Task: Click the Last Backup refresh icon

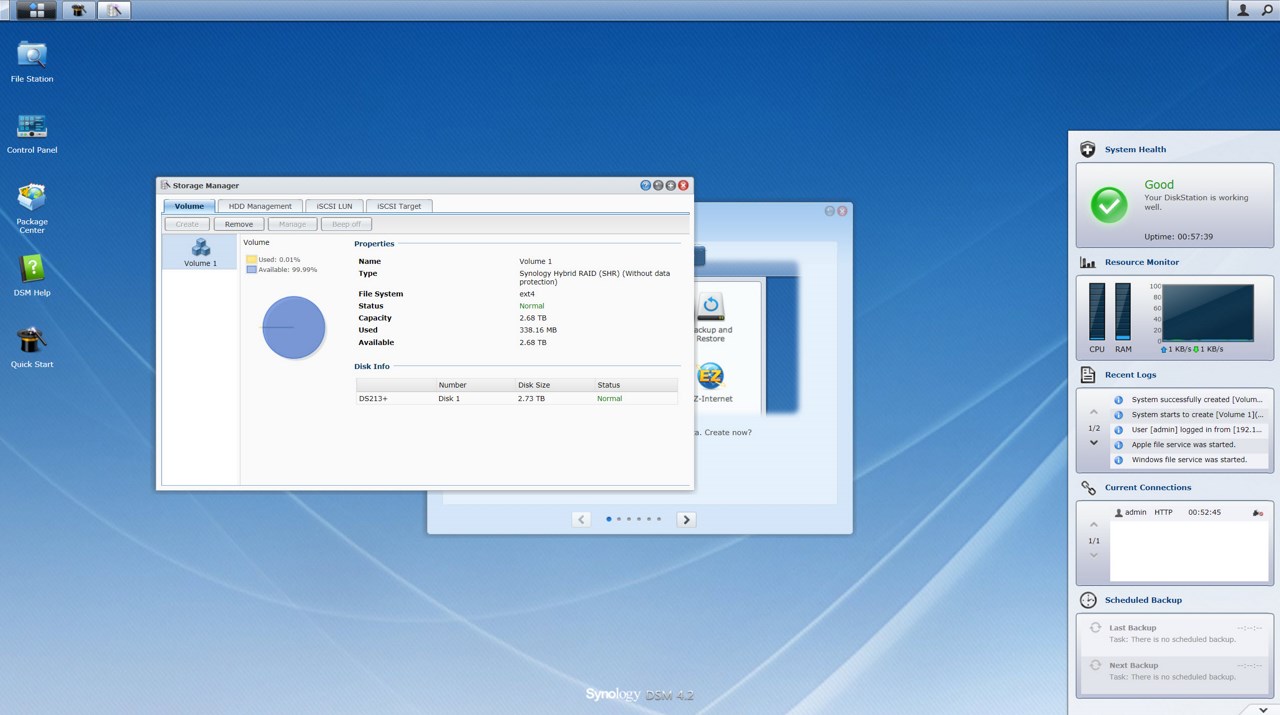Action: tap(1095, 628)
